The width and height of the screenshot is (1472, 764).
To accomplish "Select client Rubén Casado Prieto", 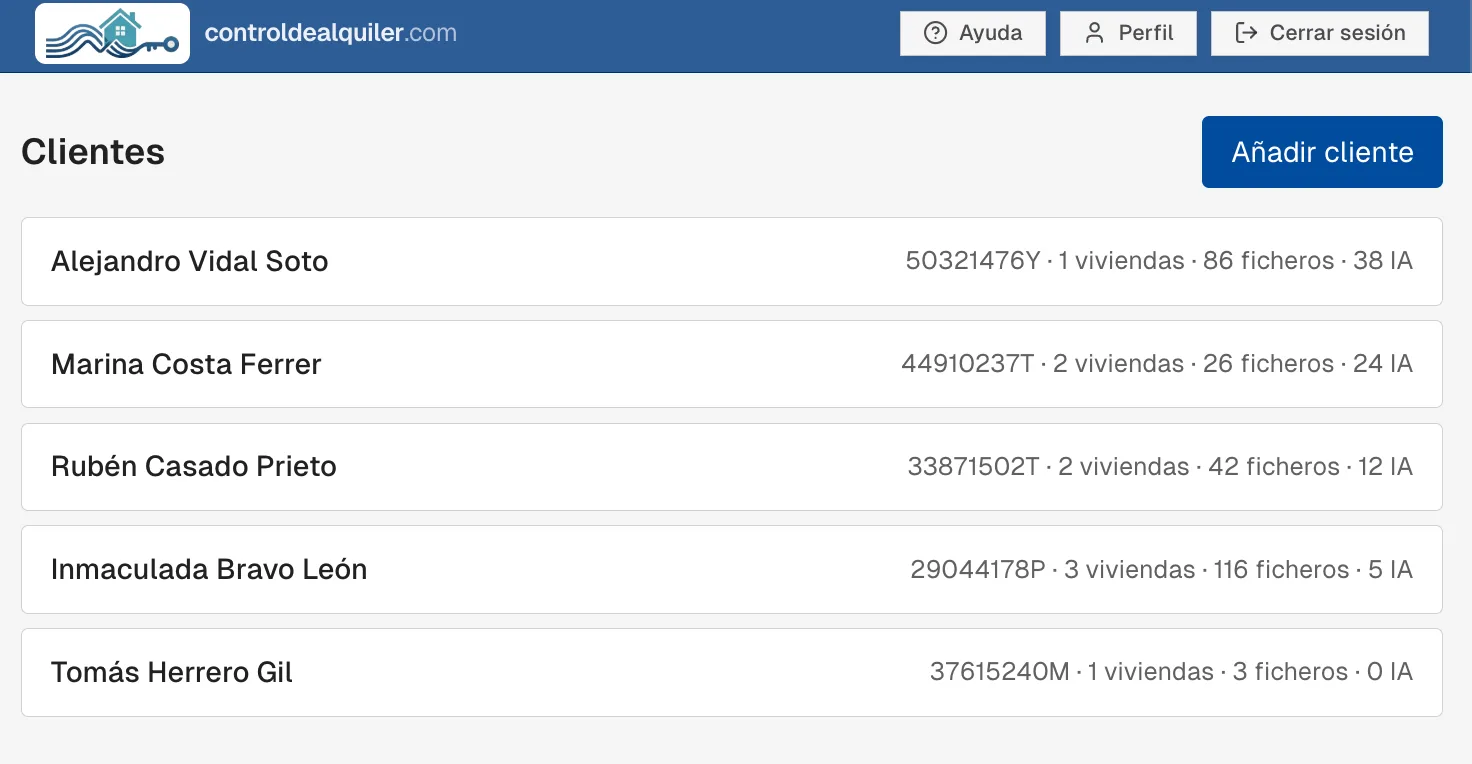I will pyautogui.click(x=732, y=467).
